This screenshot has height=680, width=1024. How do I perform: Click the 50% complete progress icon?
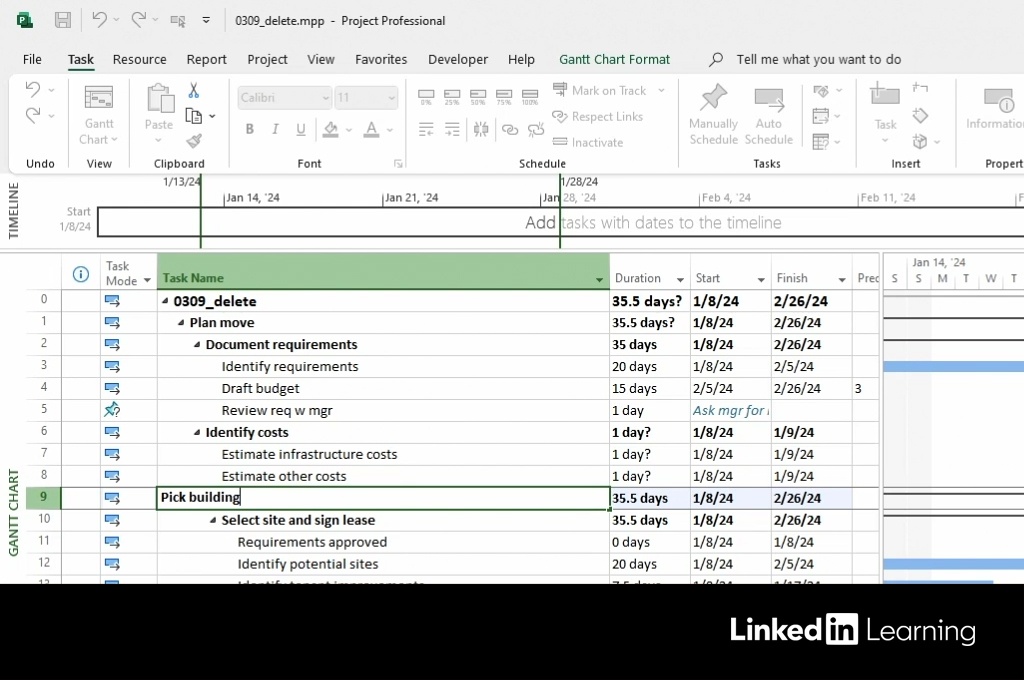[x=478, y=97]
